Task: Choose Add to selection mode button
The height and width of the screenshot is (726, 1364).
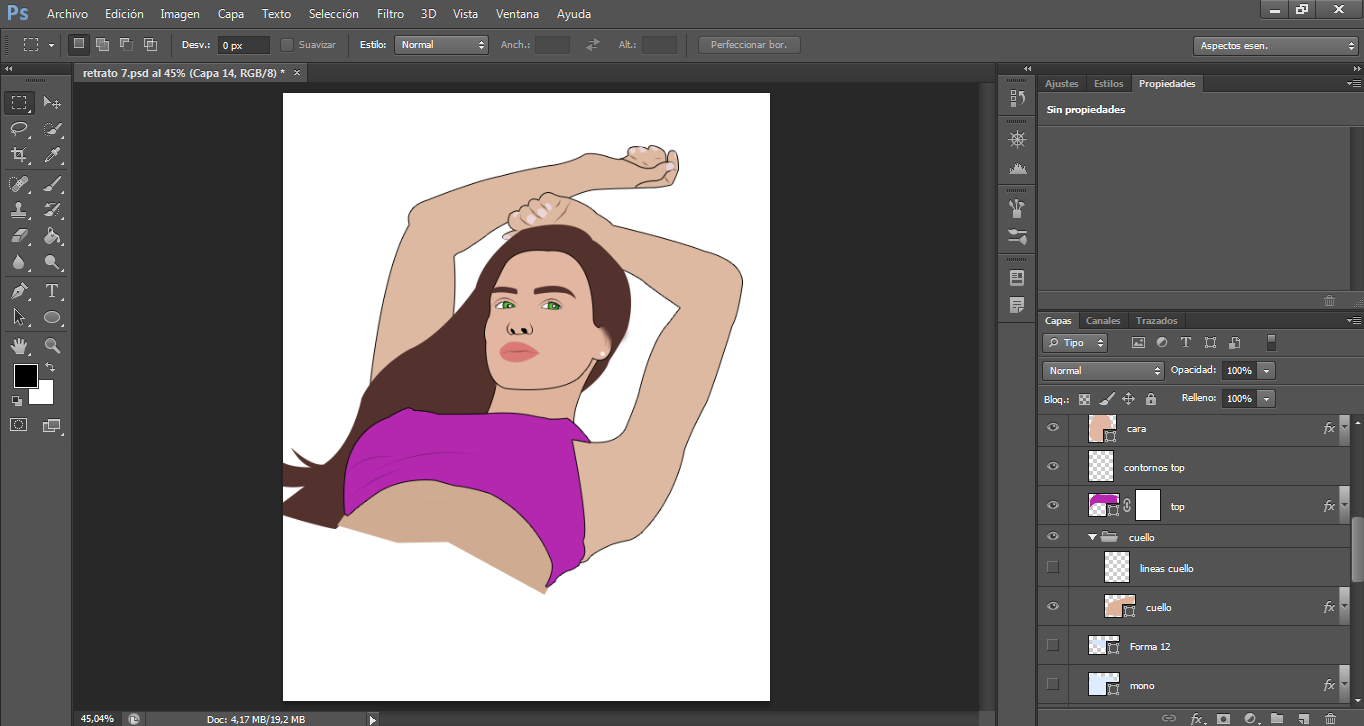Action: tap(103, 45)
